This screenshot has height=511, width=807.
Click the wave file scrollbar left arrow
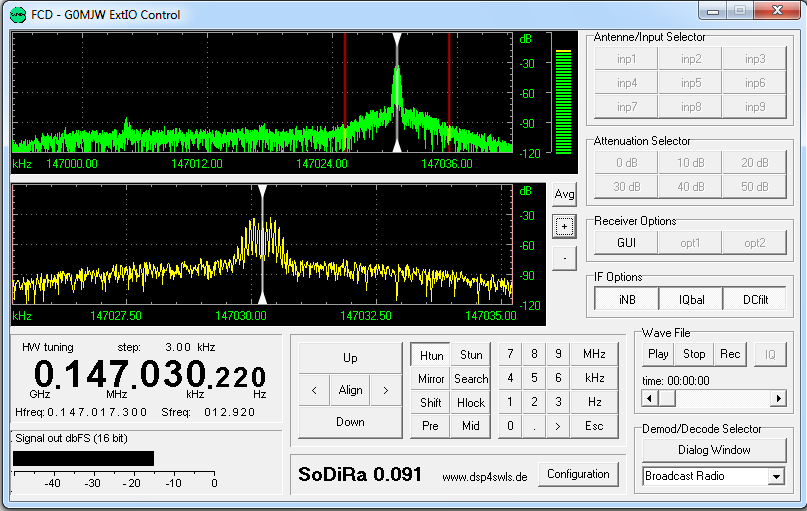[x=649, y=399]
